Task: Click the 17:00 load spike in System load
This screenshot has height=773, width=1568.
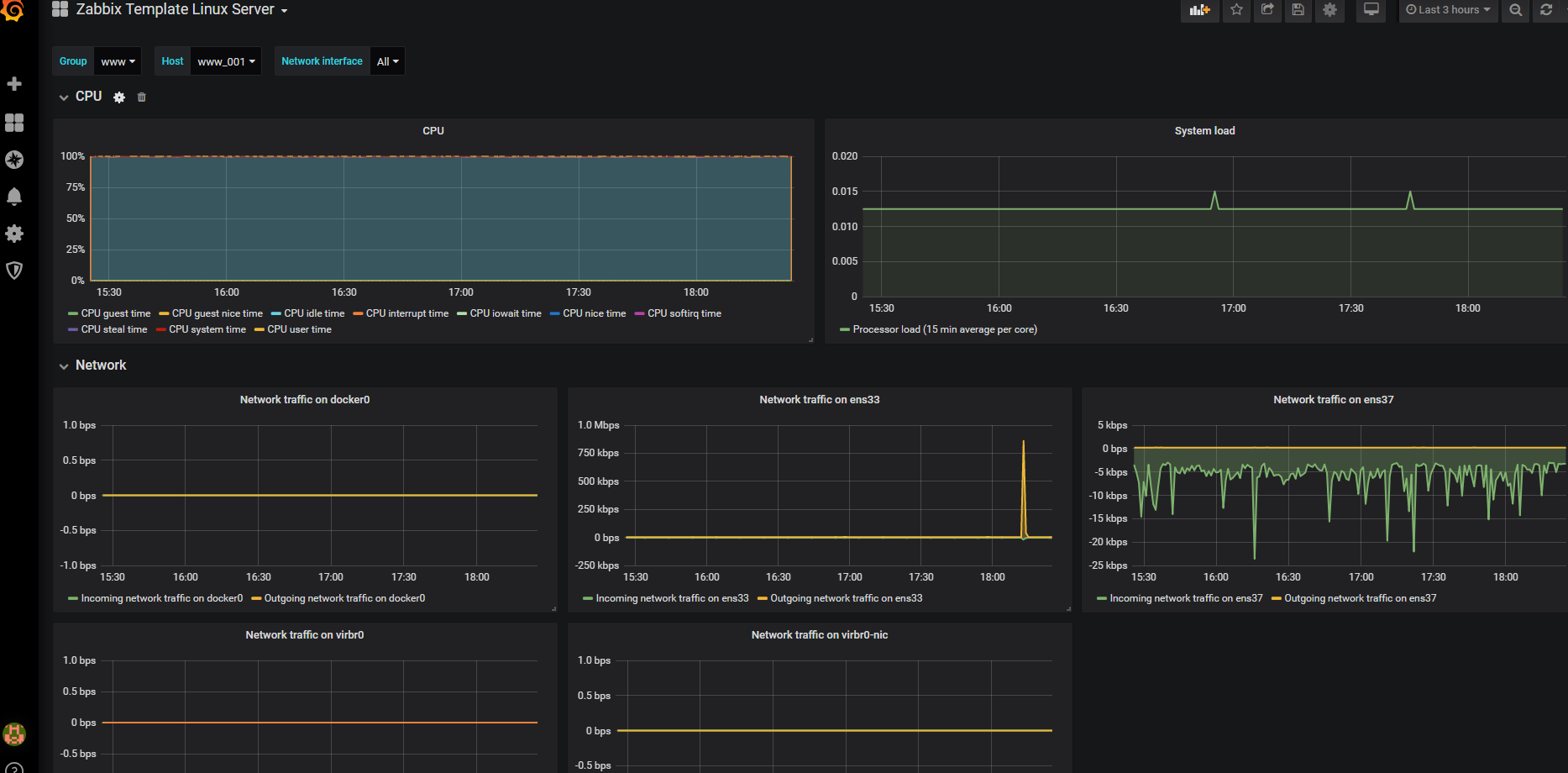Action: coord(1214,200)
